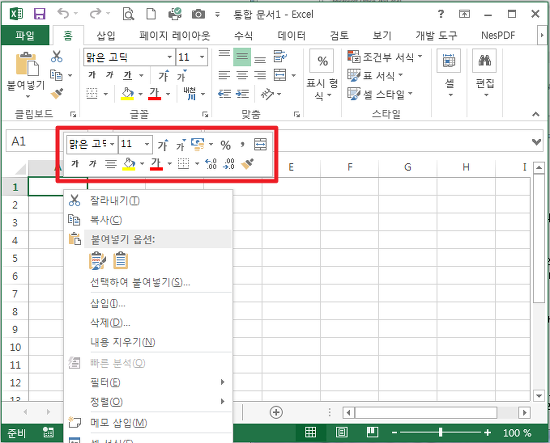
Task: Save the workbook from the quick access toolbar
Action: 39,14
